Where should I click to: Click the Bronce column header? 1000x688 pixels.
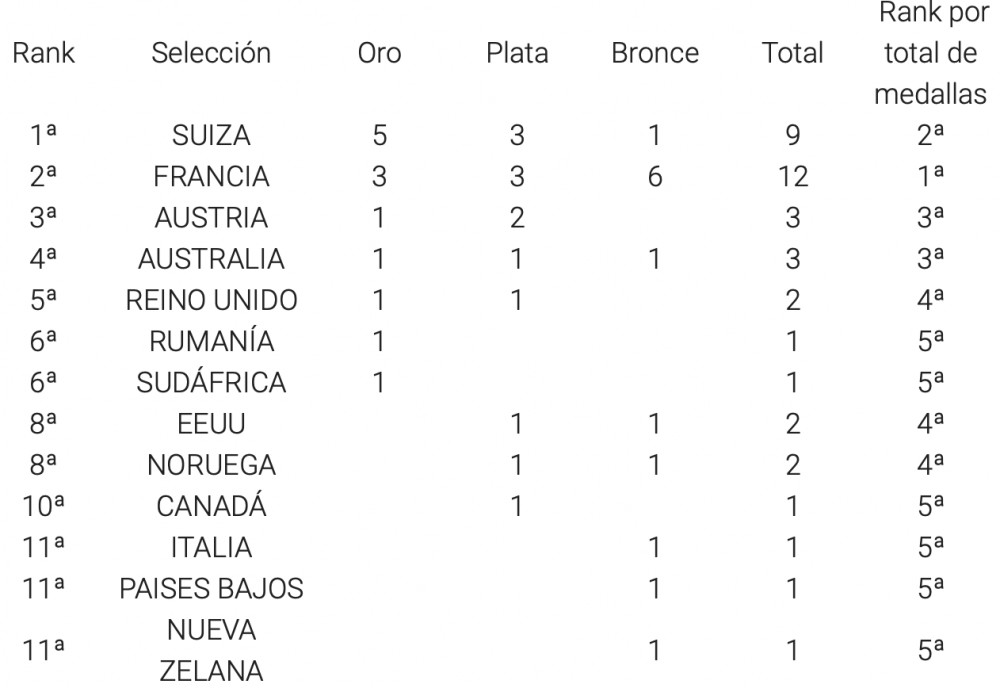pos(655,53)
